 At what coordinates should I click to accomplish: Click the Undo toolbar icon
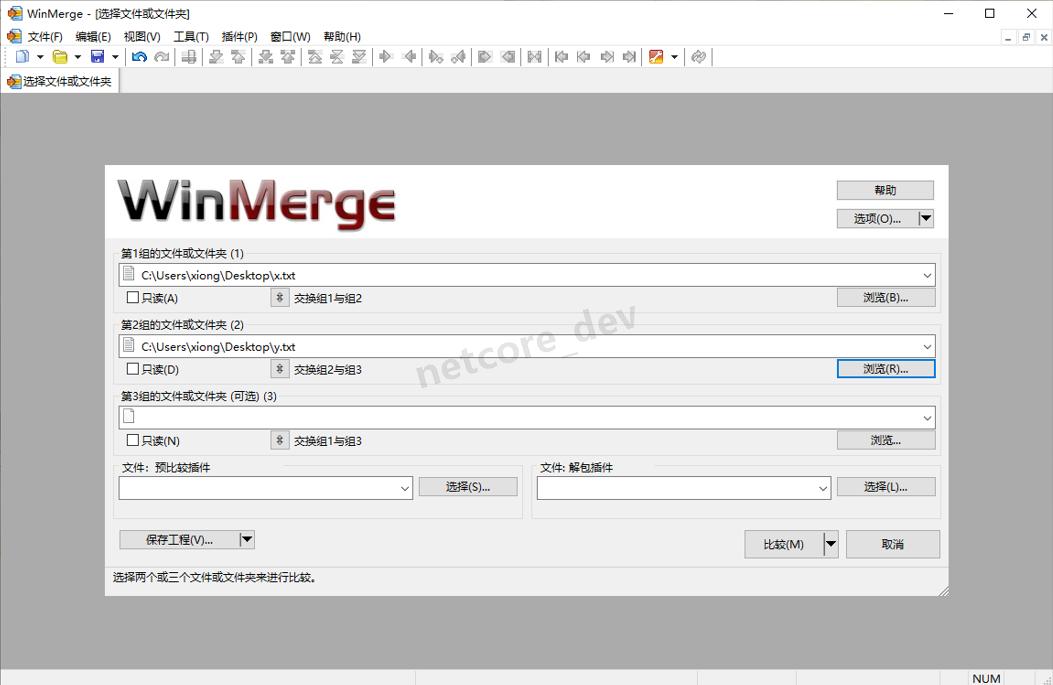[x=140, y=57]
